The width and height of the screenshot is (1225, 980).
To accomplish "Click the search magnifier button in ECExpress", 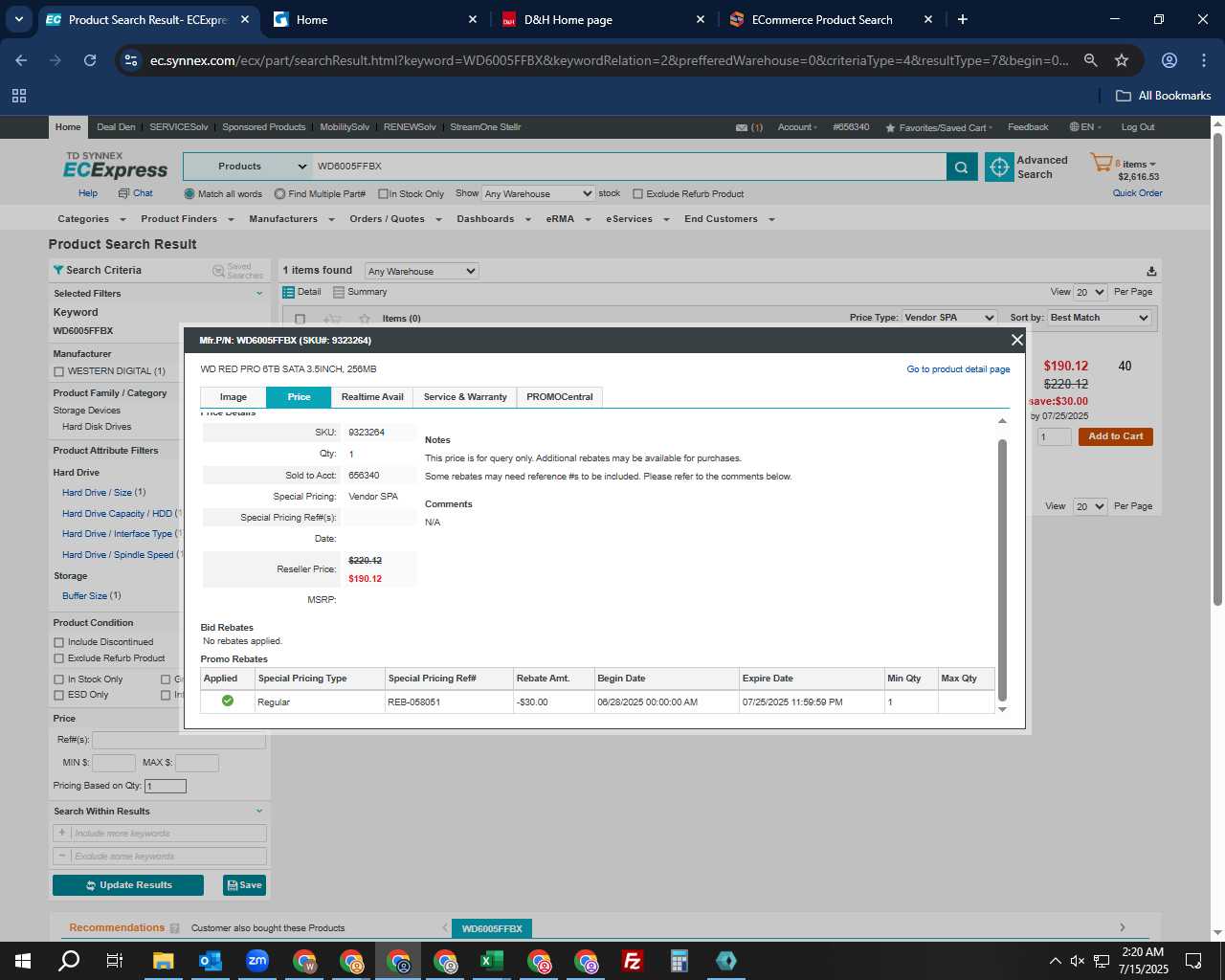I will [x=961, y=167].
